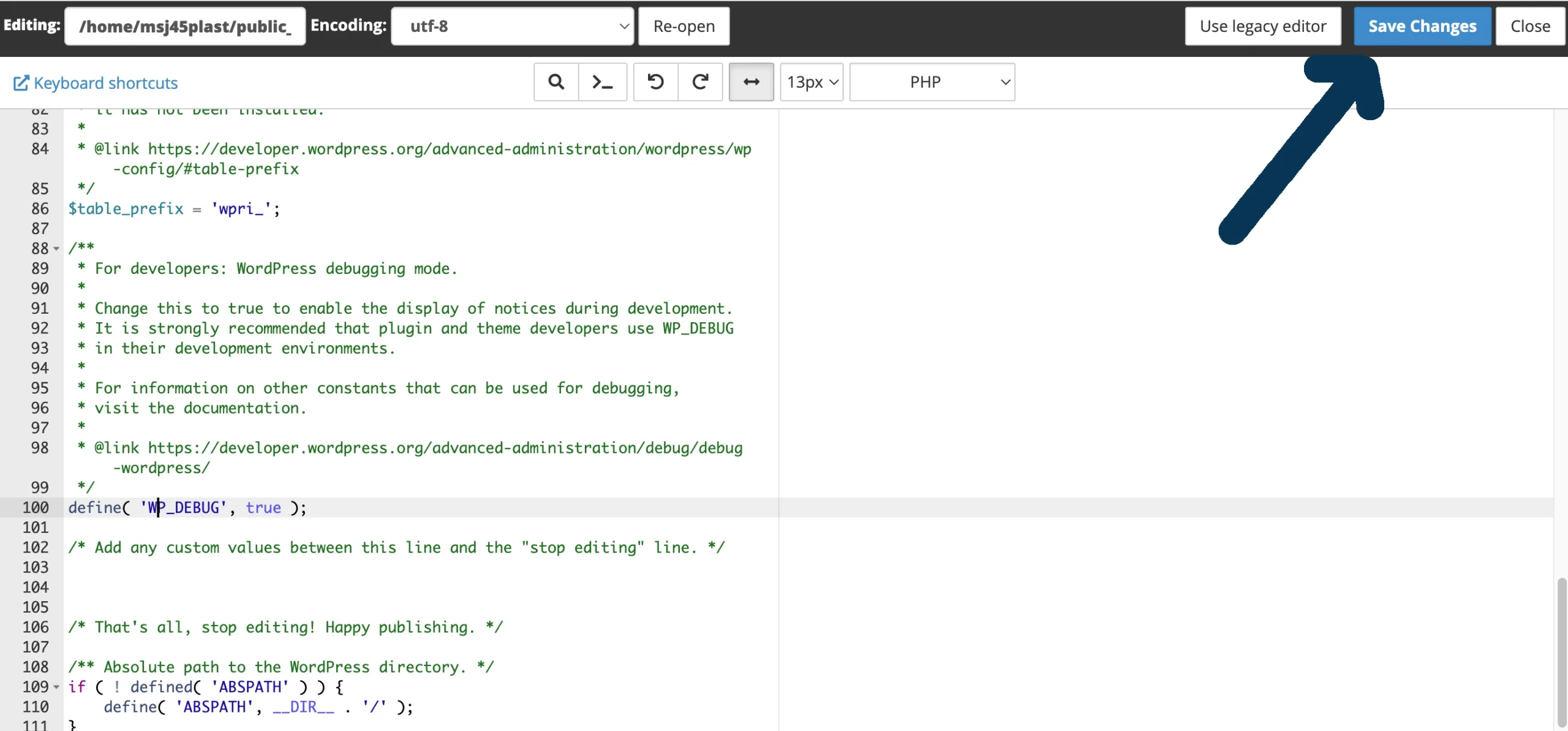Click the __DIR__ constant on line 110
The image size is (1568, 731).
(x=303, y=707)
